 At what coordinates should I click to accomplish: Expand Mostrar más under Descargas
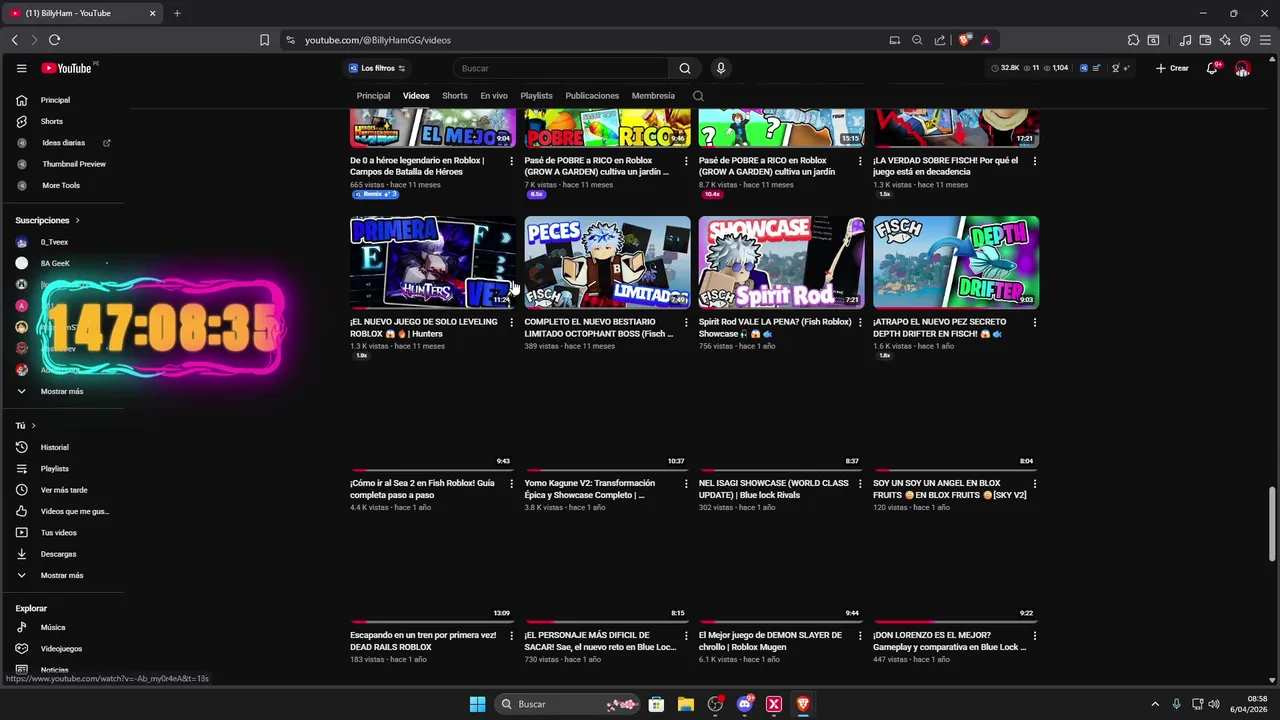64,575
